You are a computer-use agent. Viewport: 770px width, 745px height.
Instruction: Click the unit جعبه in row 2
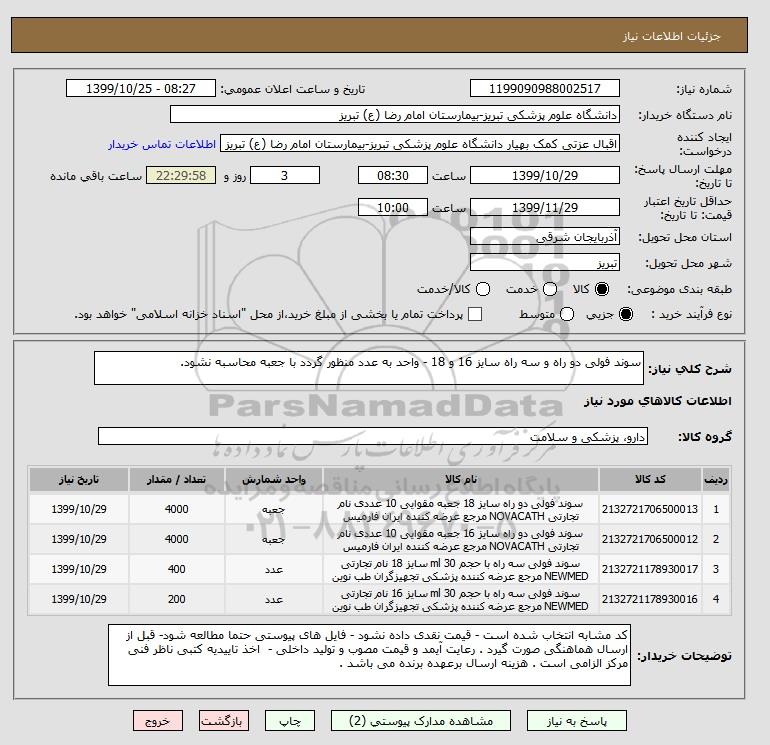click(x=274, y=539)
